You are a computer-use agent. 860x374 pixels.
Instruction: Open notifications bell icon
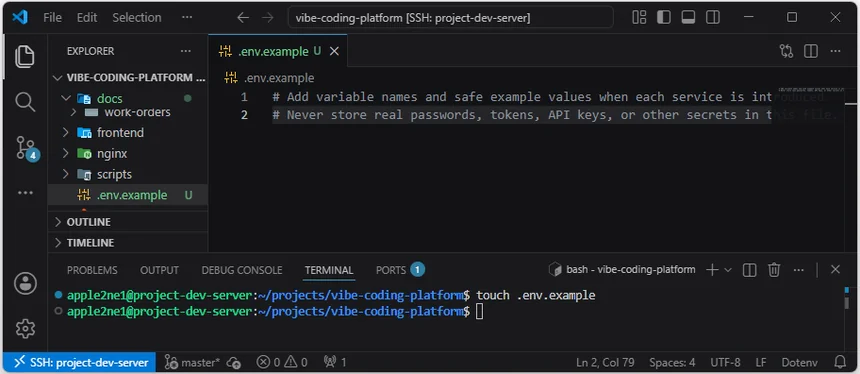840,362
